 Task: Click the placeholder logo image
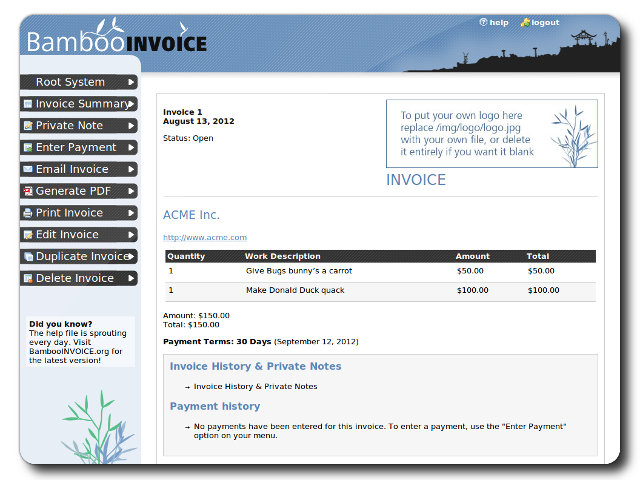491,133
